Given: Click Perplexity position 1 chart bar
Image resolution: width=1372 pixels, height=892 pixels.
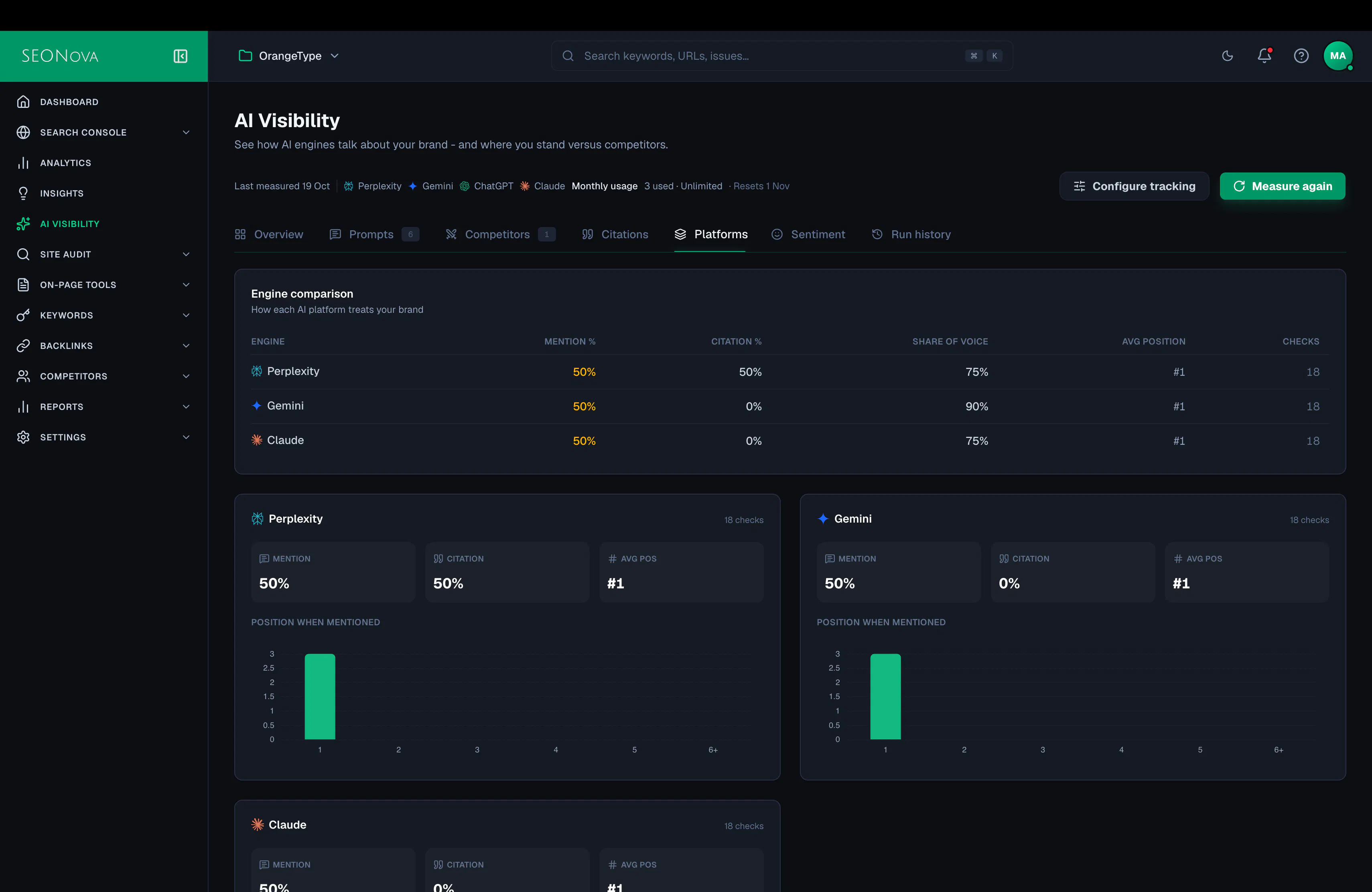Looking at the screenshot, I should (320, 697).
